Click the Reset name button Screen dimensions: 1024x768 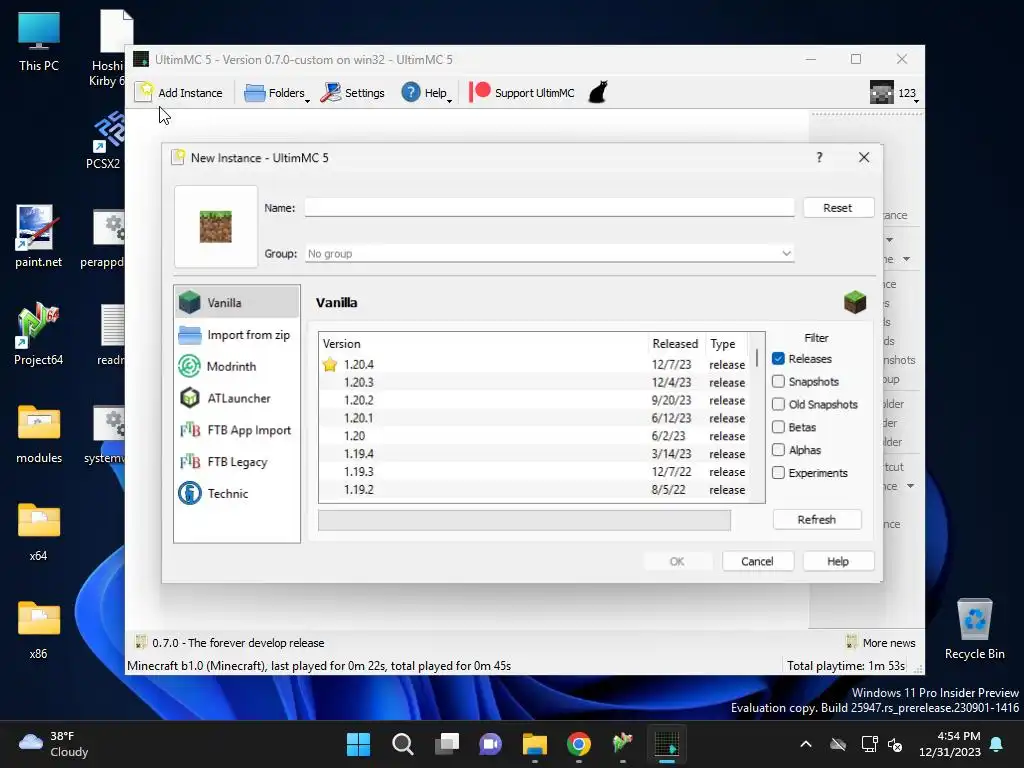pos(838,208)
